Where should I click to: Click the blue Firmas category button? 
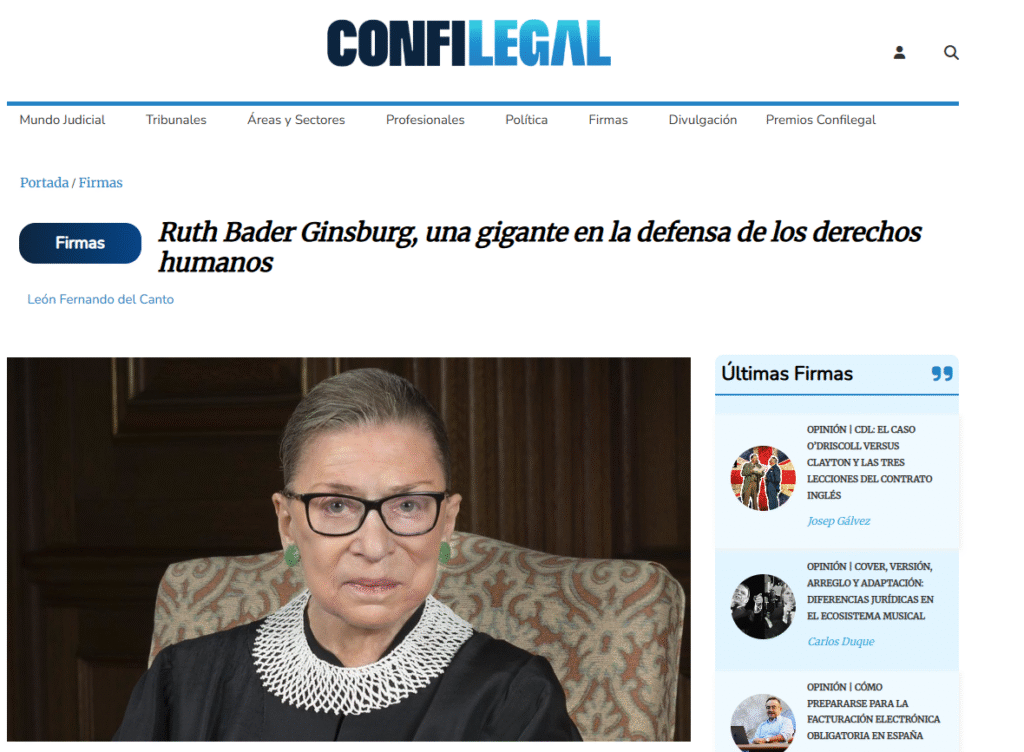coord(80,243)
